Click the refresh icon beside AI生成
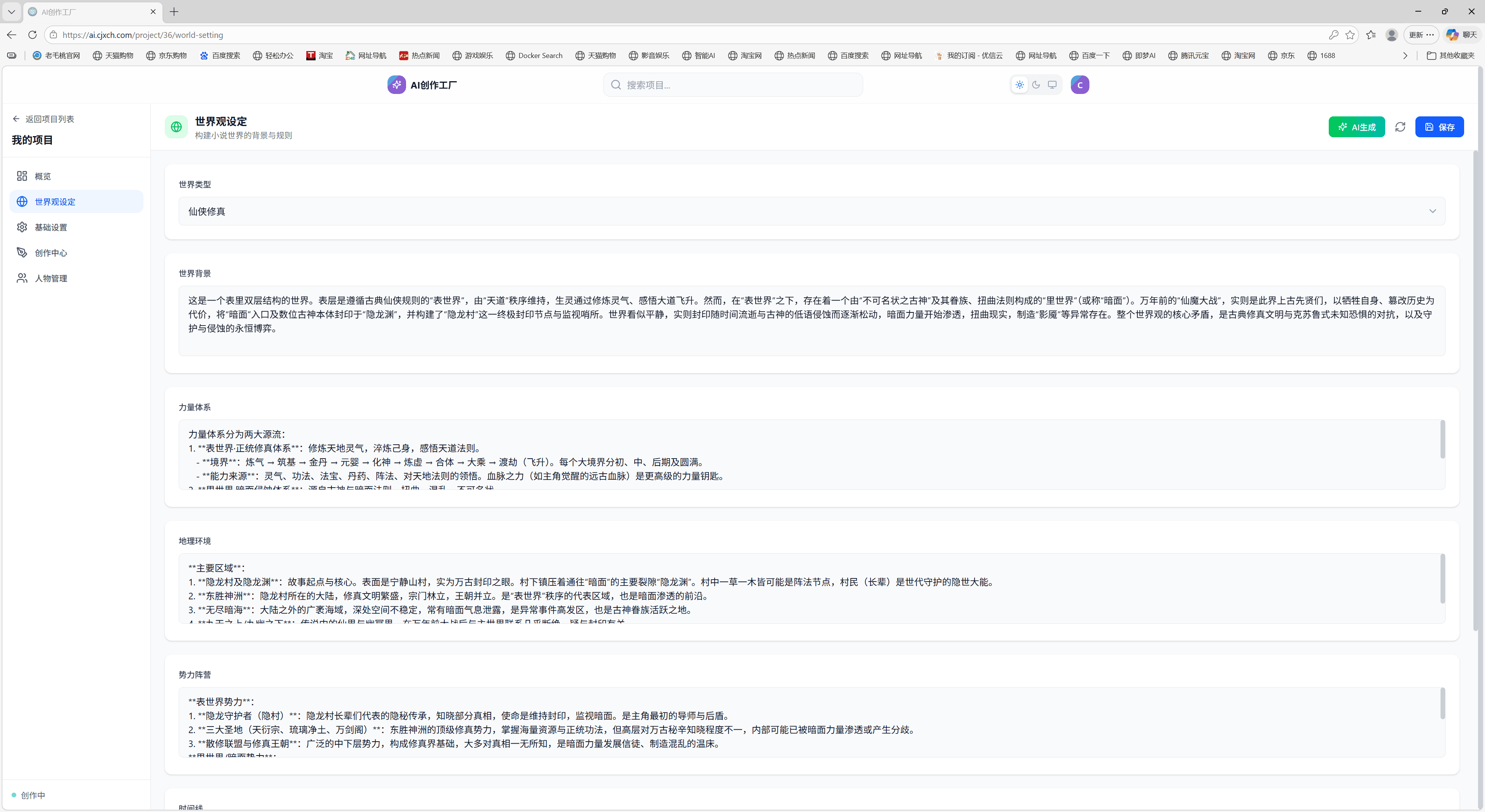The width and height of the screenshot is (1485, 812). tap(1400, 127)
